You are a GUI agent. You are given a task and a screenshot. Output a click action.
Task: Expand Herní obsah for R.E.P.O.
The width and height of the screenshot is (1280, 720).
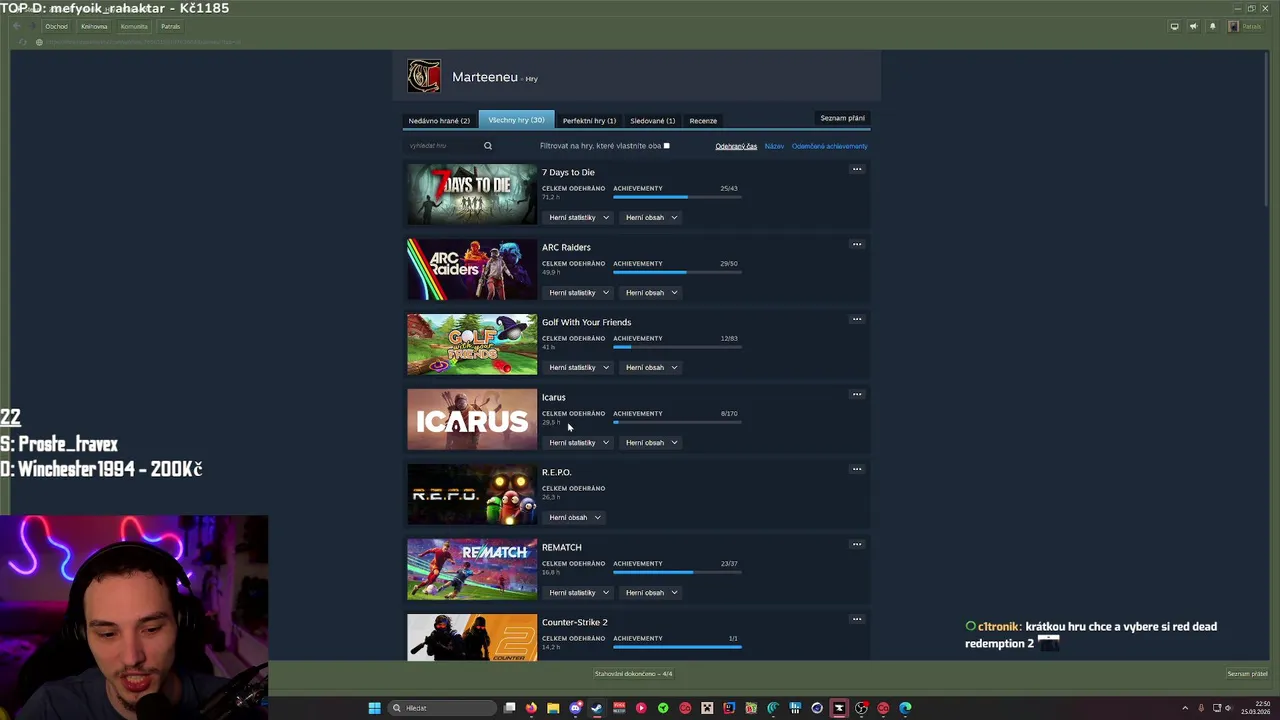click(574, 517)
